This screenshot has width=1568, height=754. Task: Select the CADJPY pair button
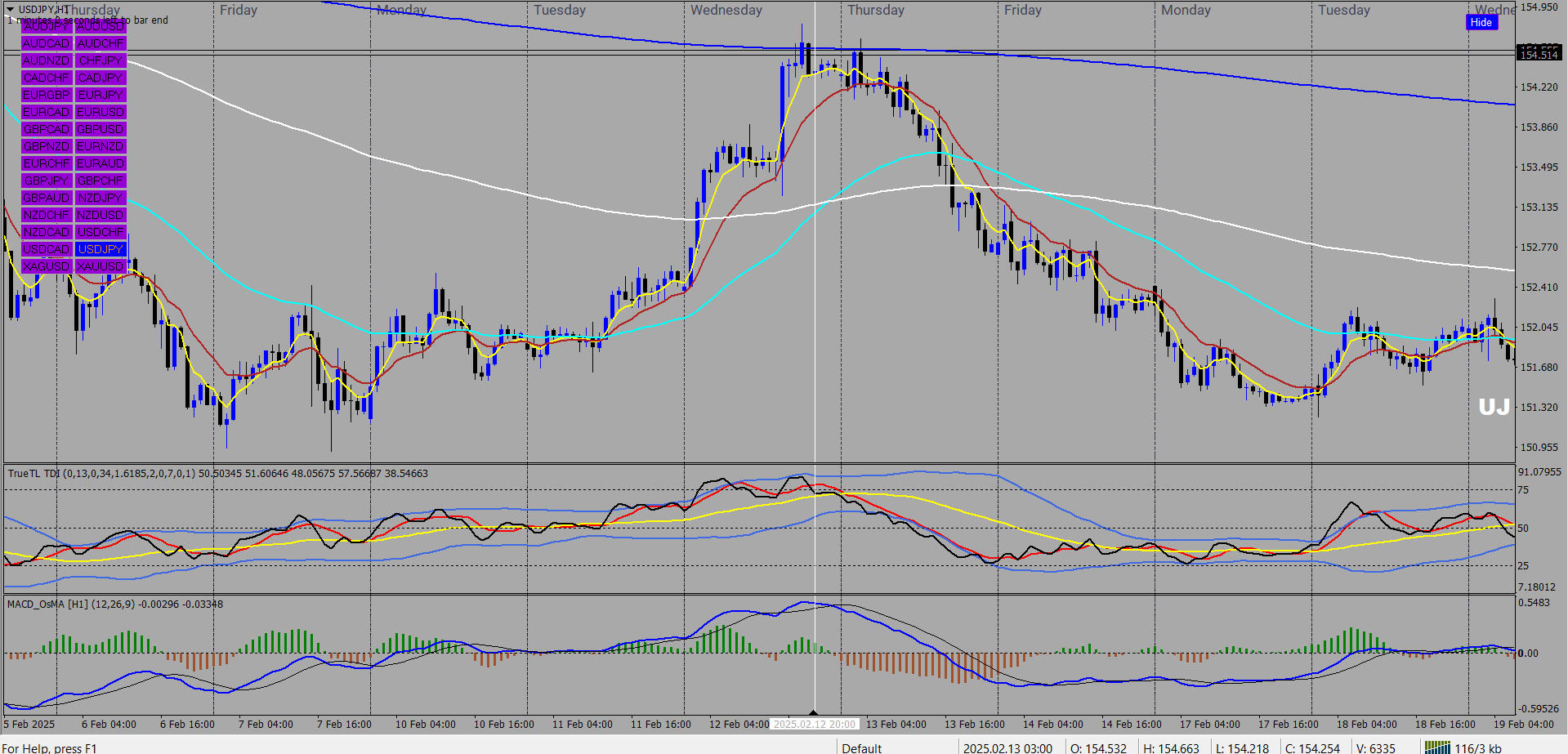point(101,78)
